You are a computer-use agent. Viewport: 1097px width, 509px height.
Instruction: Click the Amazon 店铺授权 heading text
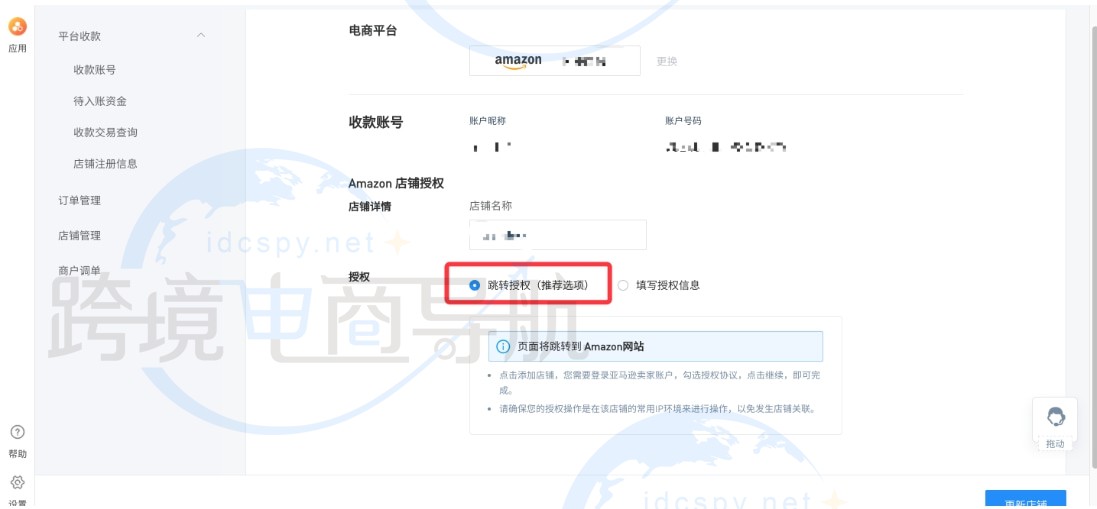pyautogui.click(x=396, y=184)
